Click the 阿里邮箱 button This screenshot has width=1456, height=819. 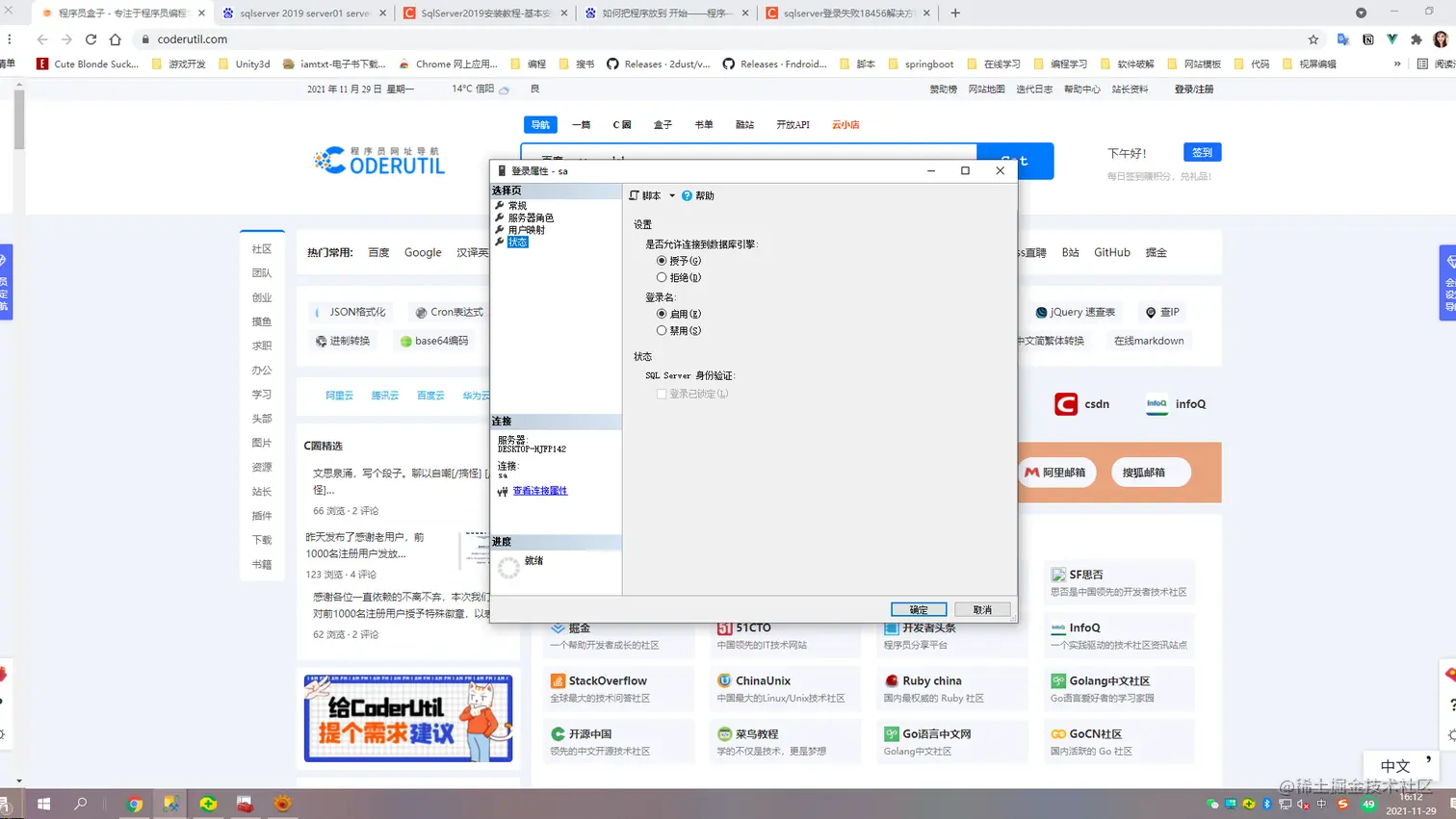(x=1056, y=473)
